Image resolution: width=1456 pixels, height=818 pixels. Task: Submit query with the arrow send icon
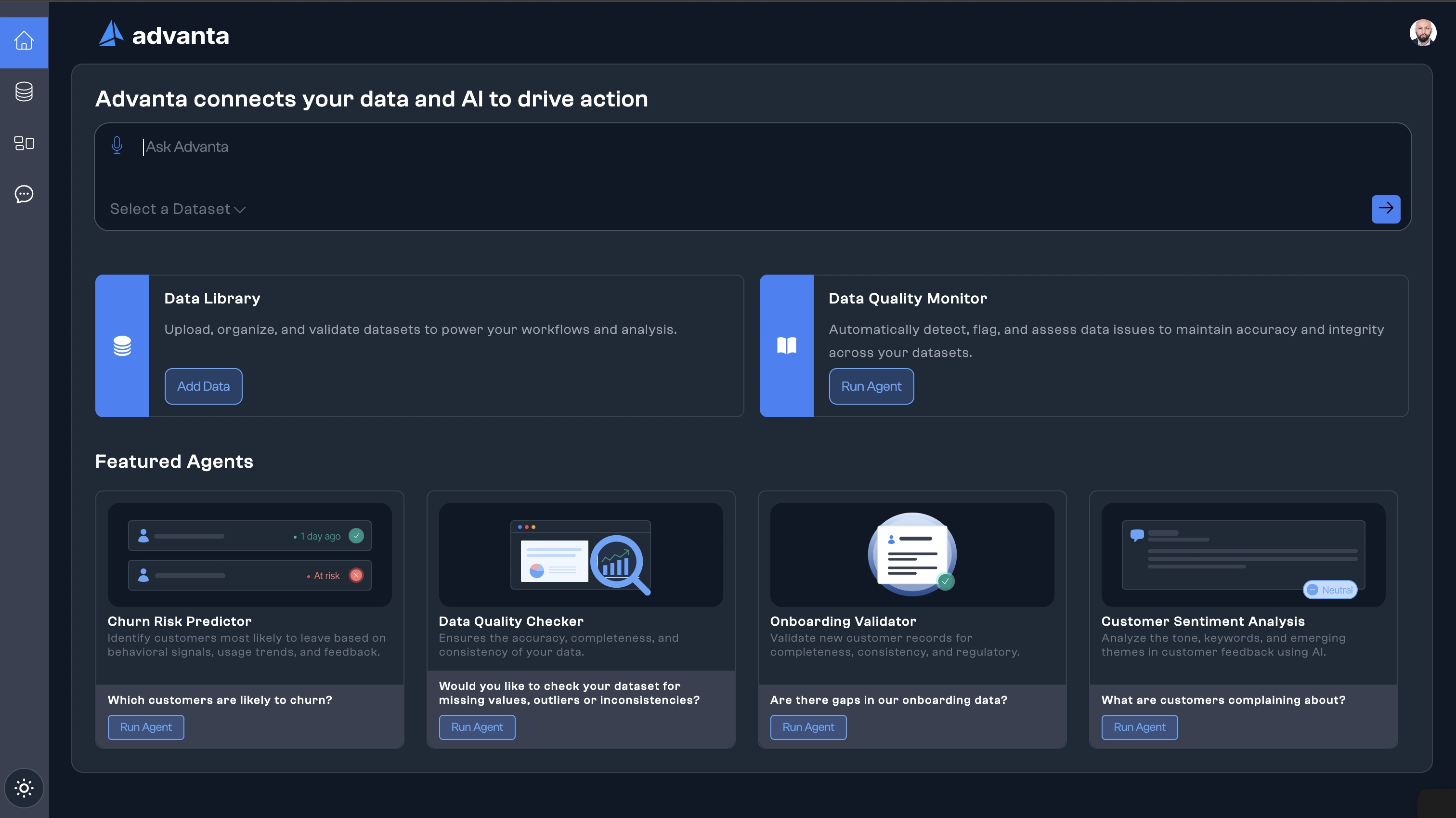[1385, 209]
